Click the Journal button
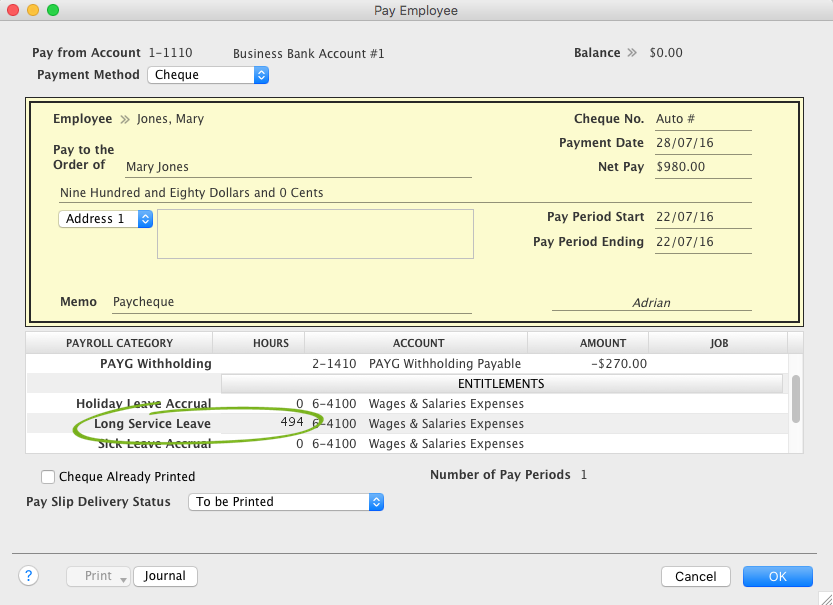 pos(165,576)
